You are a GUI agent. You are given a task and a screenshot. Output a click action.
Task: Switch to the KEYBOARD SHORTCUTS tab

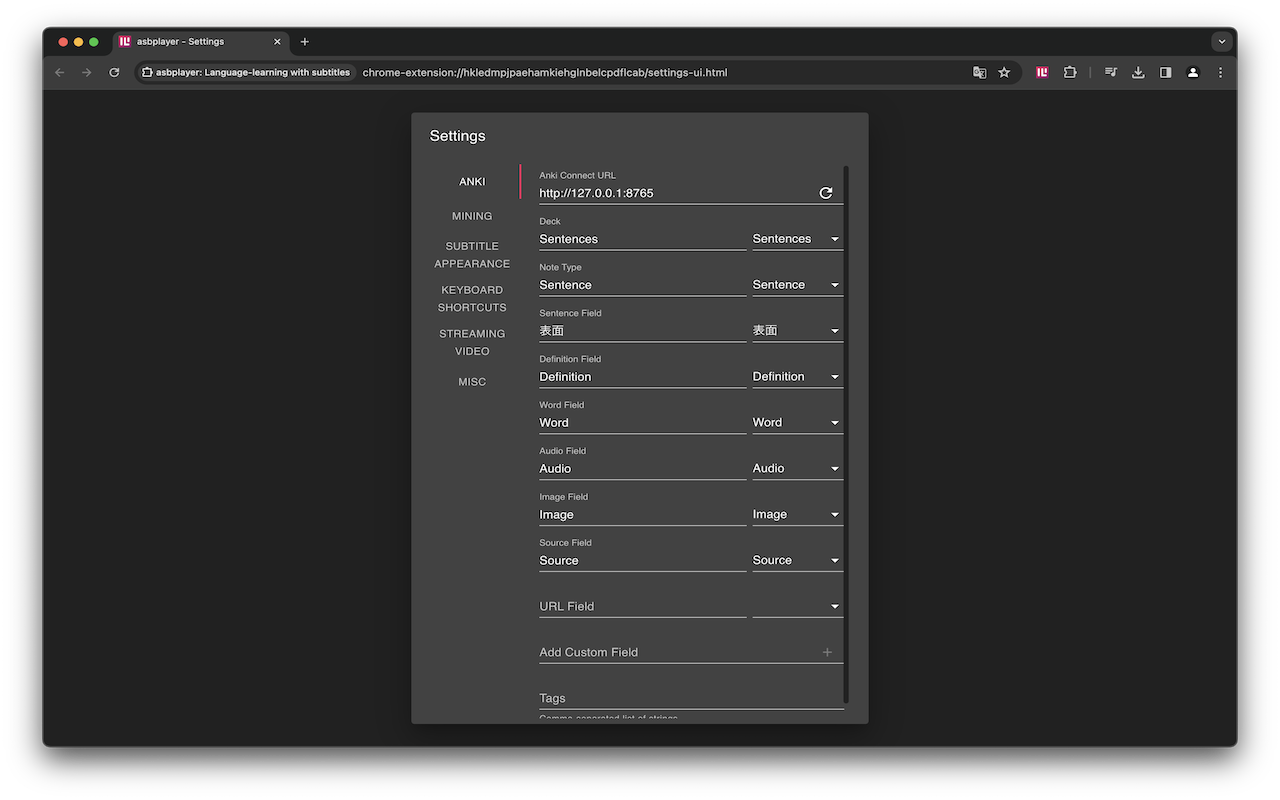[x=472, y=299]
